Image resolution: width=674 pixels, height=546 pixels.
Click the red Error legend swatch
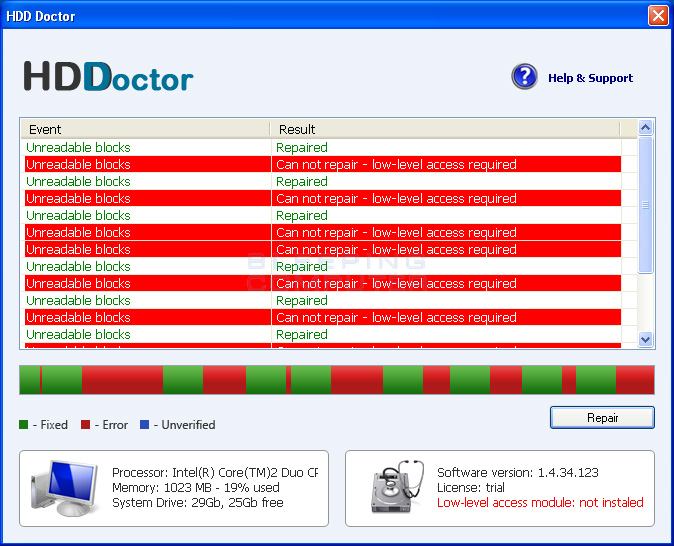[x=86, y=425]
